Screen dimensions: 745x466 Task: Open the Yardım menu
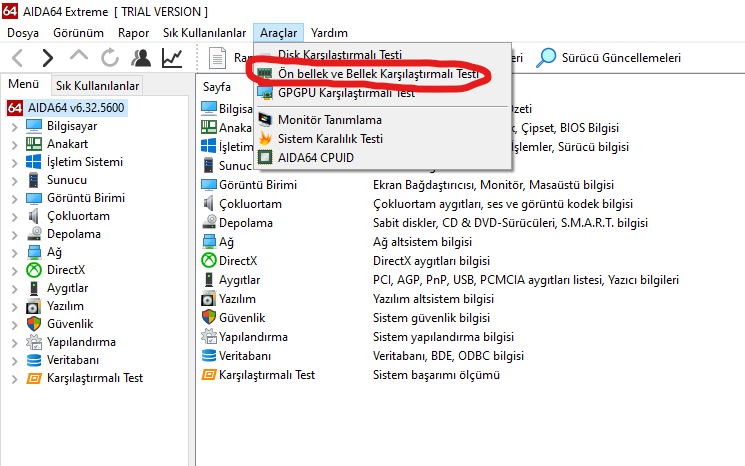pos(329,33)
